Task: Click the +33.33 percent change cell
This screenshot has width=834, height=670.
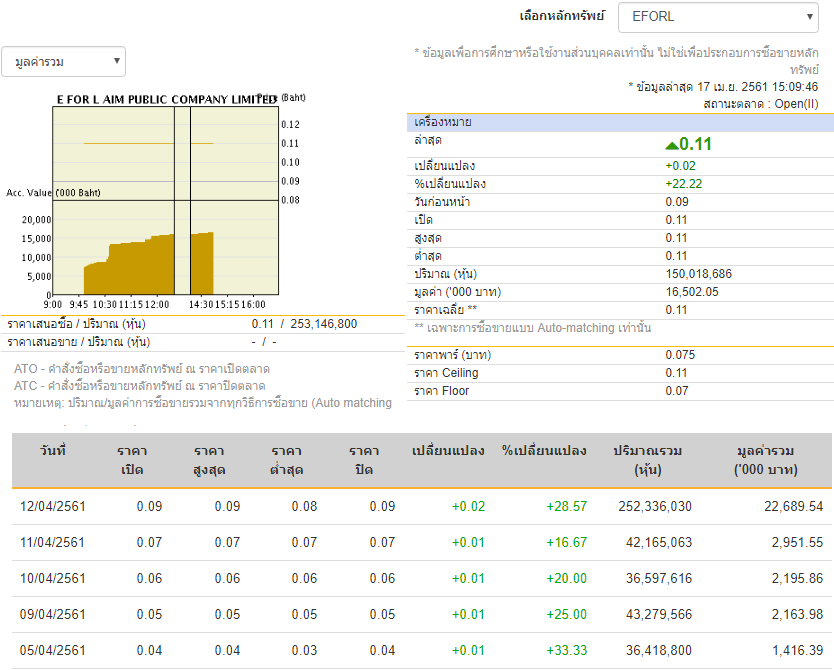Action: [x=566, y=651]
